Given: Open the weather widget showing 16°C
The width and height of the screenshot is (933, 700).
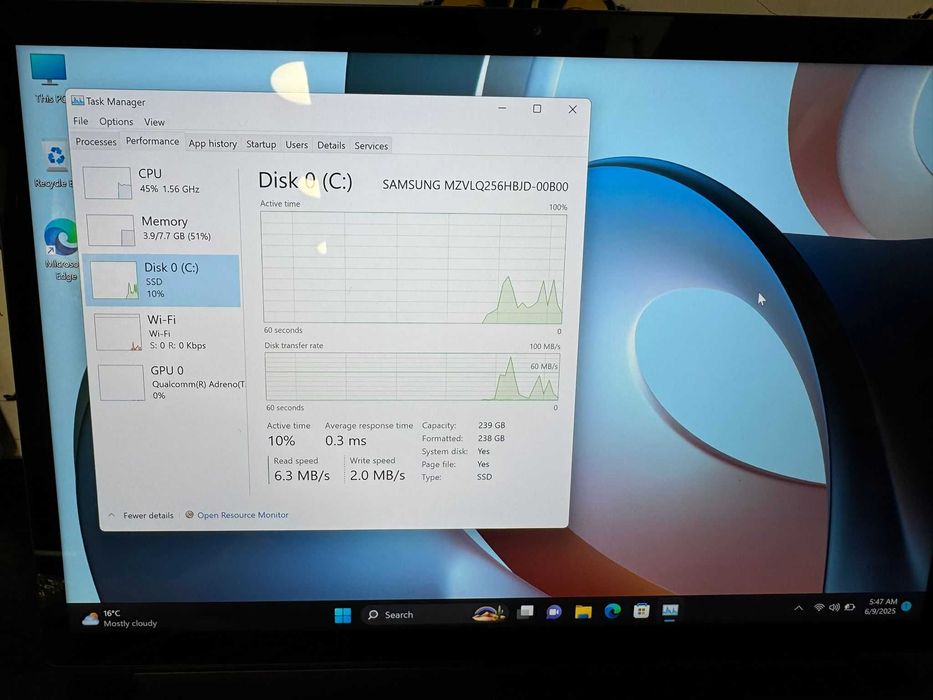Looking at the screenshot, I should pos(120,618).
